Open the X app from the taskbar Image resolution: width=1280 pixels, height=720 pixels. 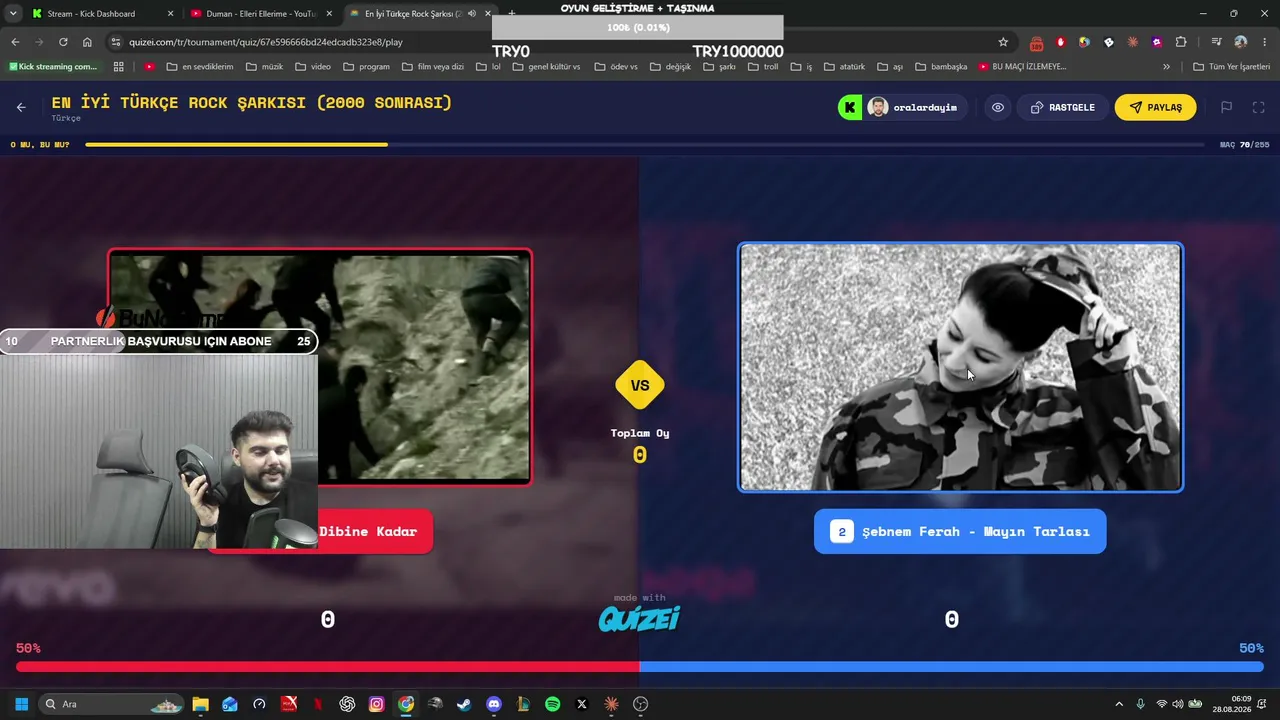pos(582,704)
